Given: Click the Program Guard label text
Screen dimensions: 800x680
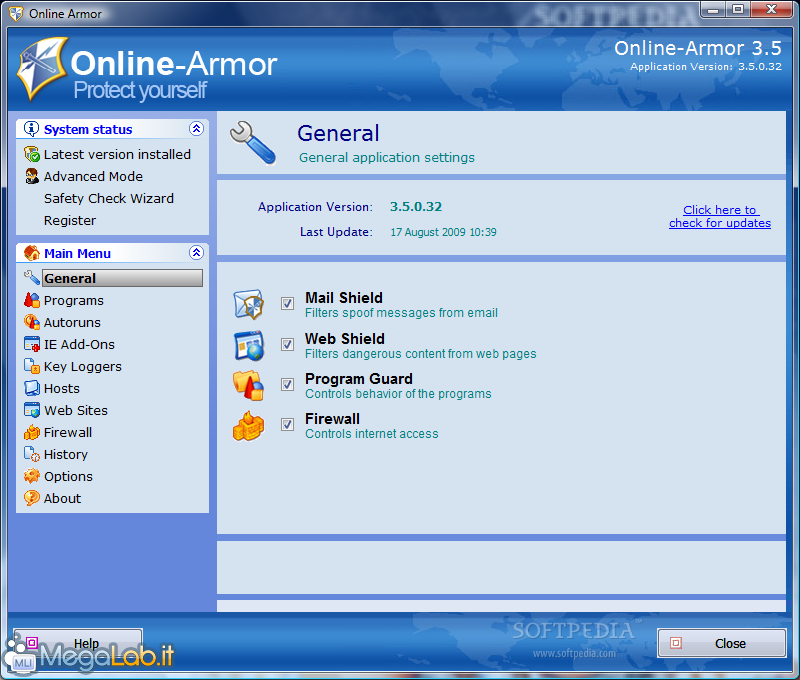Looking at the screenshot, I should (x=359, y=379).
